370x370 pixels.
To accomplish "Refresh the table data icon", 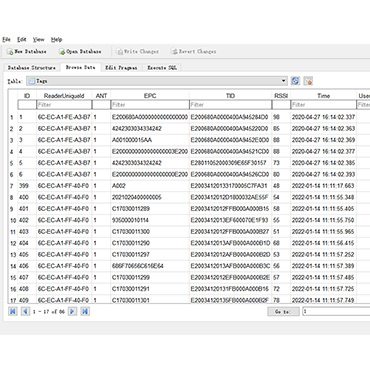I will [x=295, y=81].
